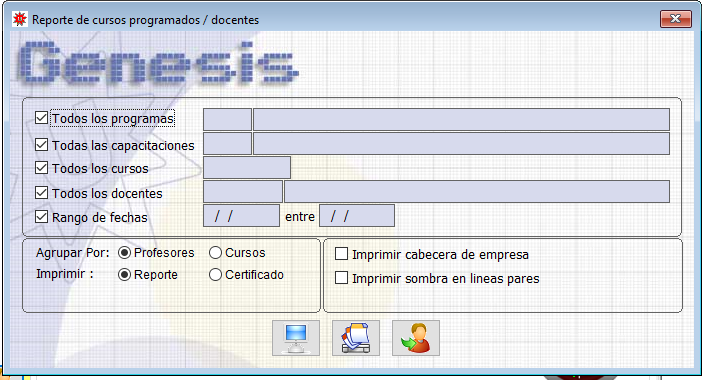
Task: Uncheck Todos los programas checkbox
Action: tap(41, 118)
